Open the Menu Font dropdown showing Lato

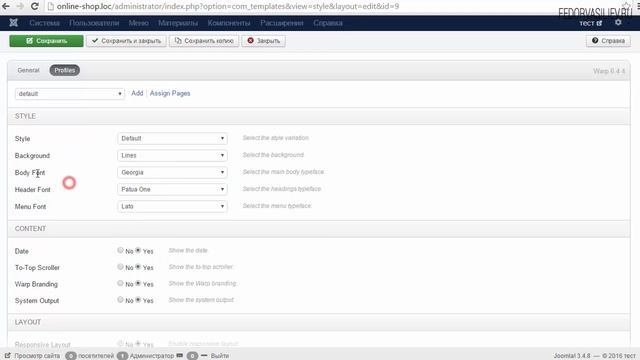(x=172, y=207)
